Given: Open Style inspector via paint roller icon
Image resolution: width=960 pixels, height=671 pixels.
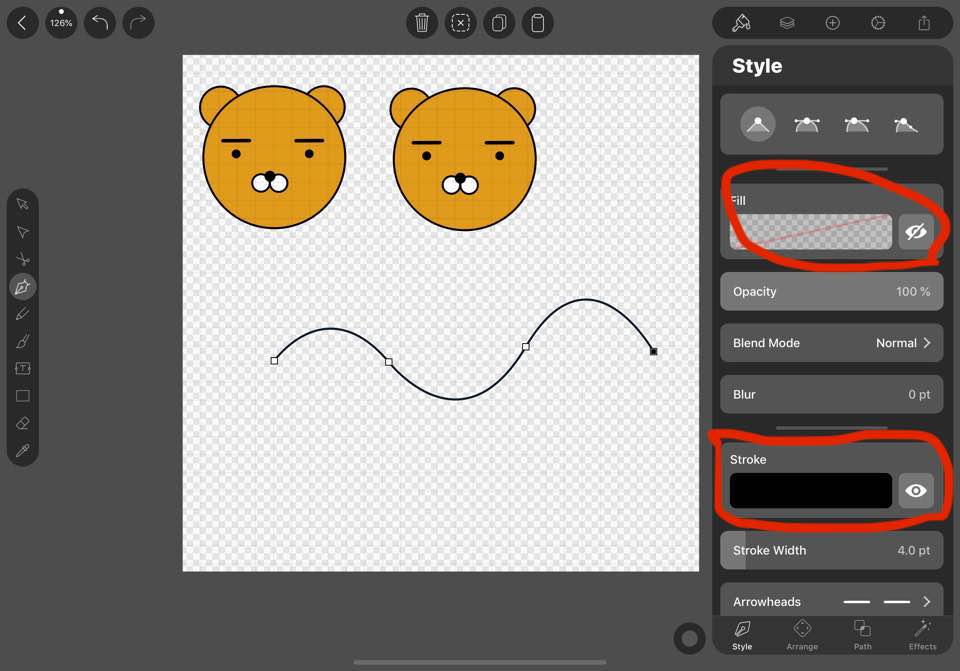Looking at the screenshot, I should pyautogui.click(x=741, y=23).
